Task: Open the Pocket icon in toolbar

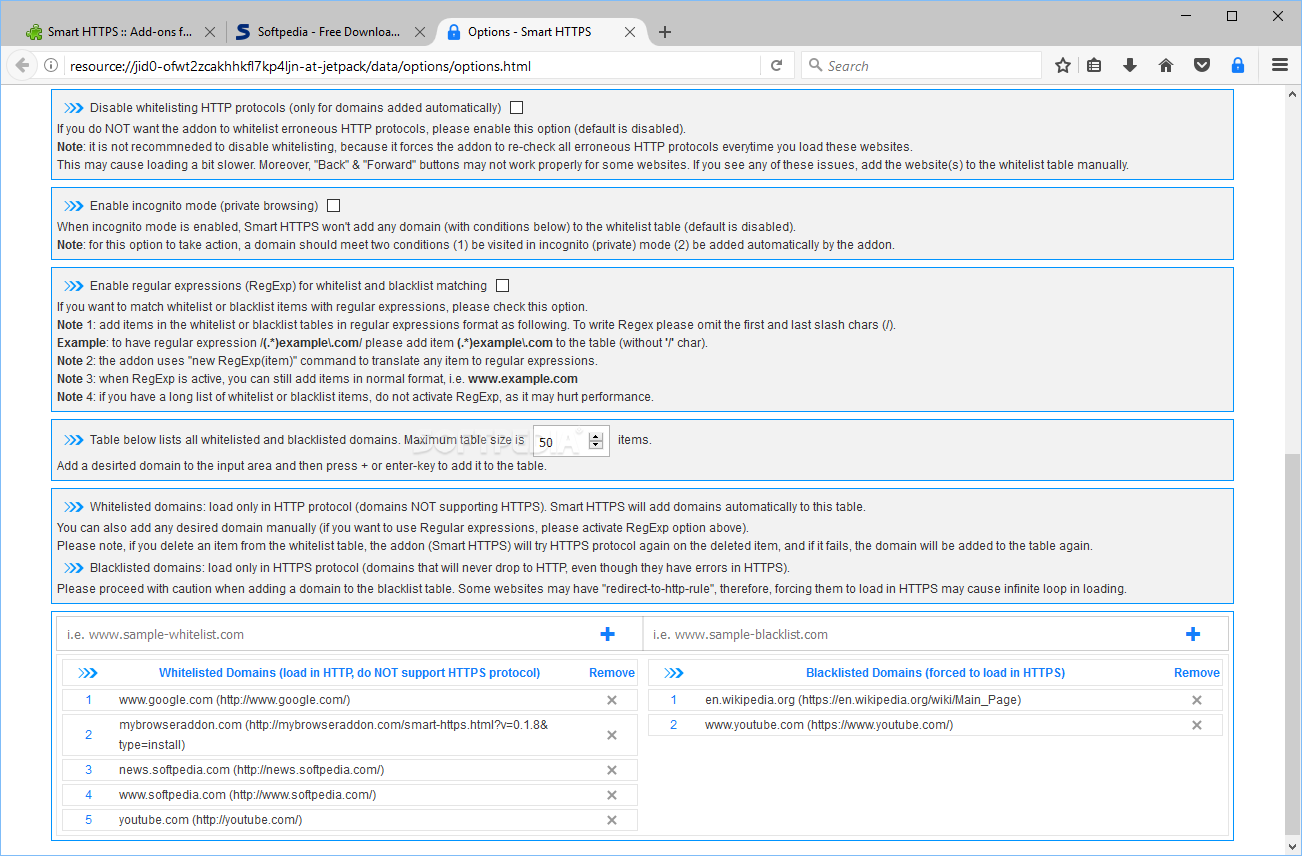Action: [x=1202, y=66]
